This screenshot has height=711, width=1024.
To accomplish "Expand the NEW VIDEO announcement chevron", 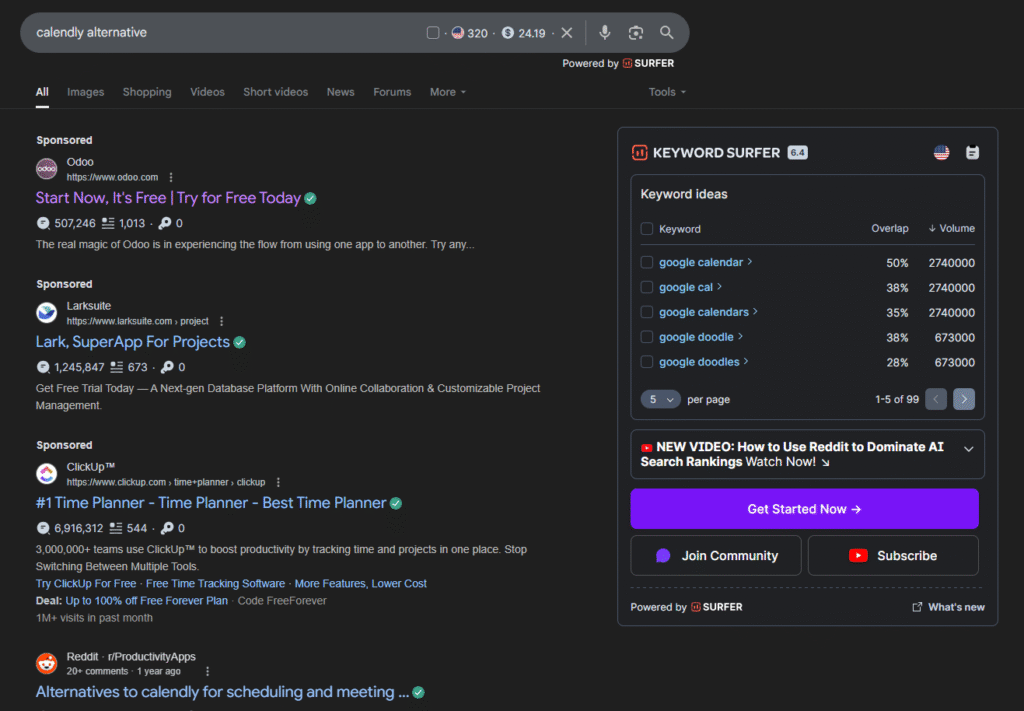I will [x=968, y=449].
